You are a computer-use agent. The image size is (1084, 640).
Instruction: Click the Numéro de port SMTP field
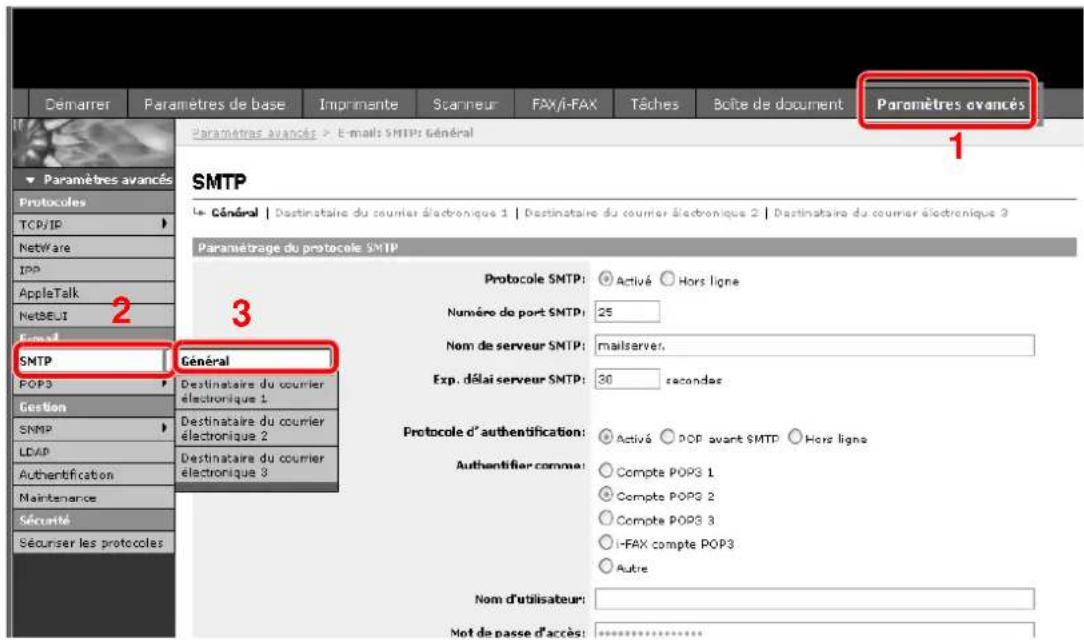[627, 312]
